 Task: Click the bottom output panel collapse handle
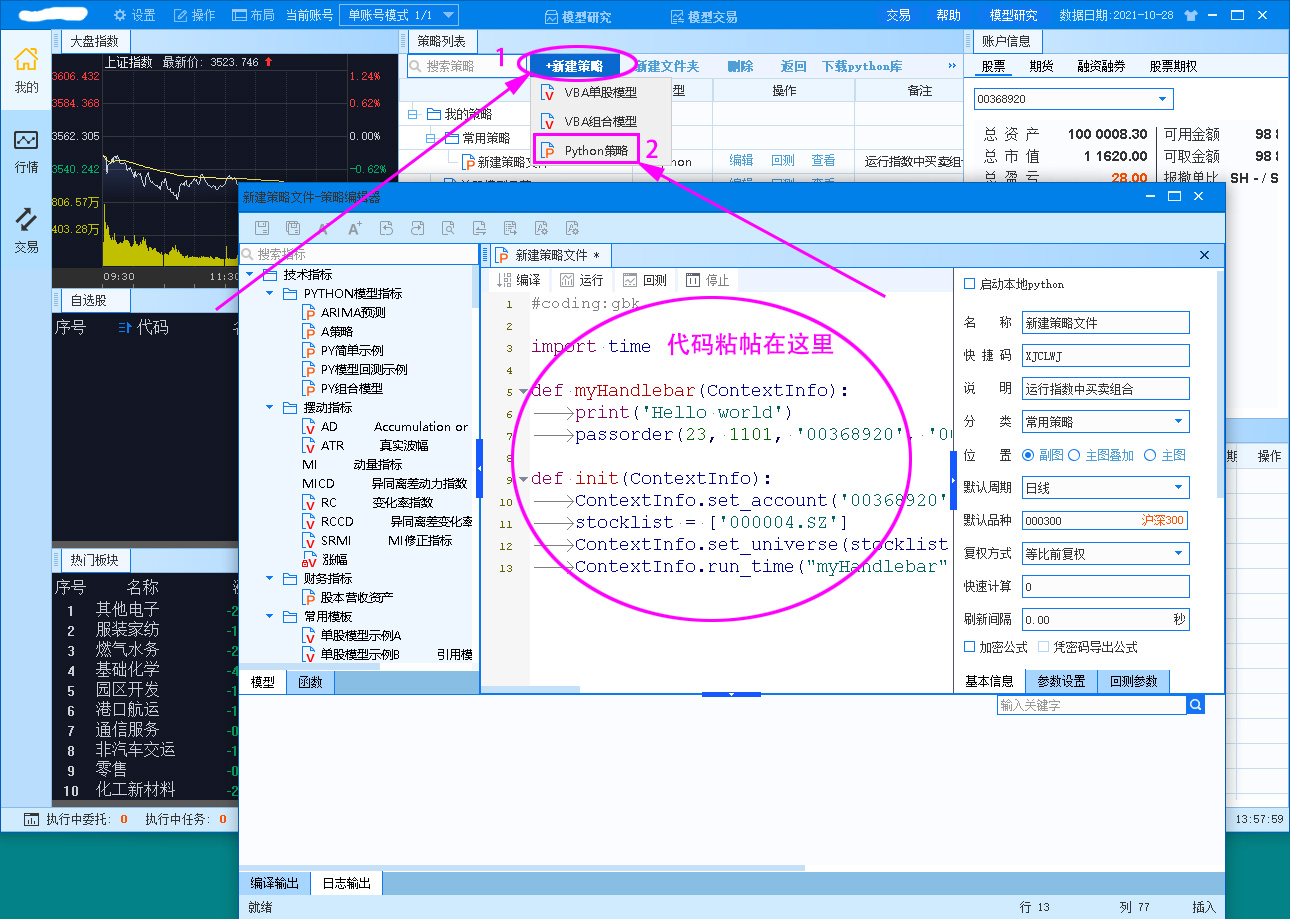[731, 694]
